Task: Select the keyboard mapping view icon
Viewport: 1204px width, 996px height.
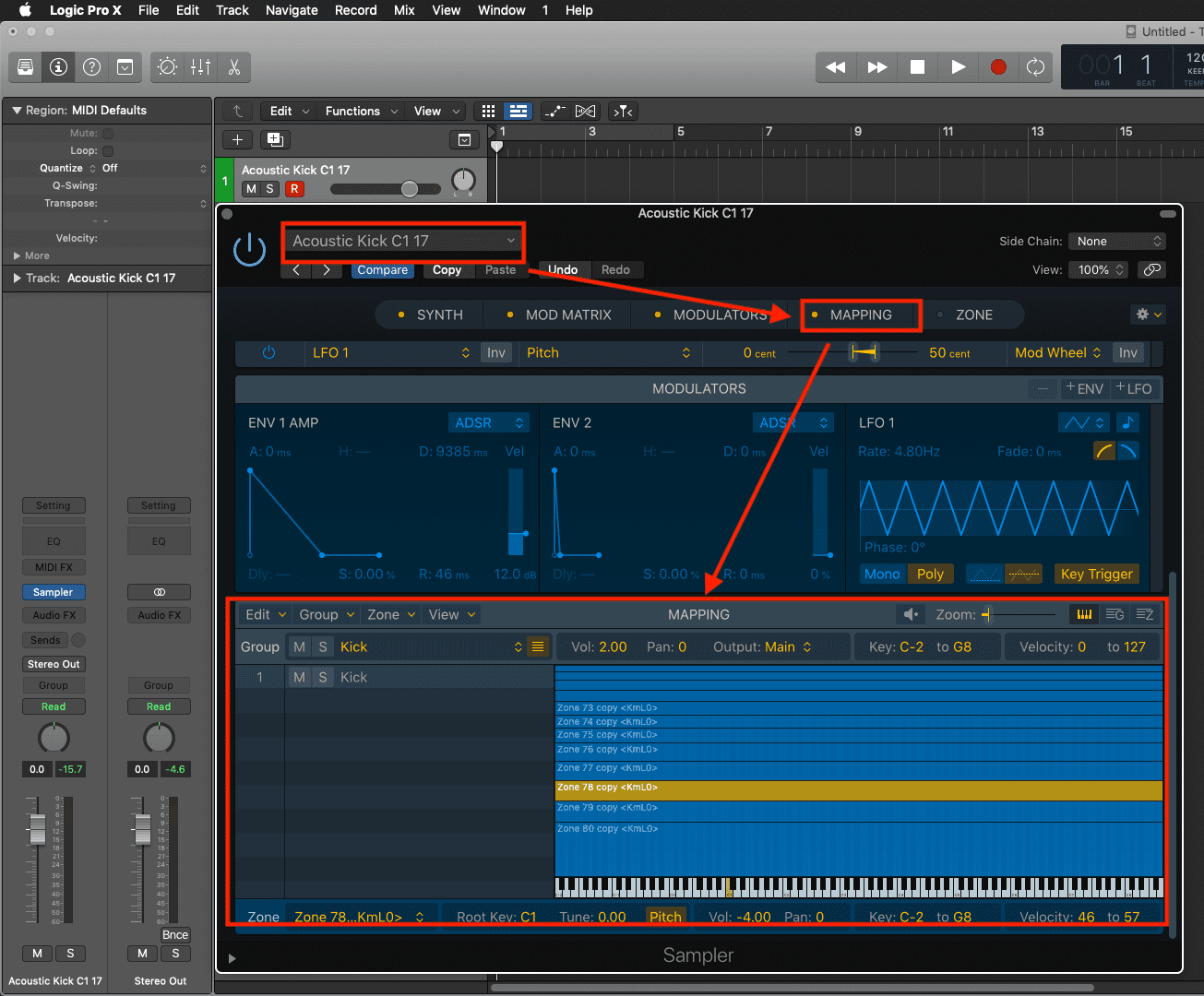Action: (1084, 614)
